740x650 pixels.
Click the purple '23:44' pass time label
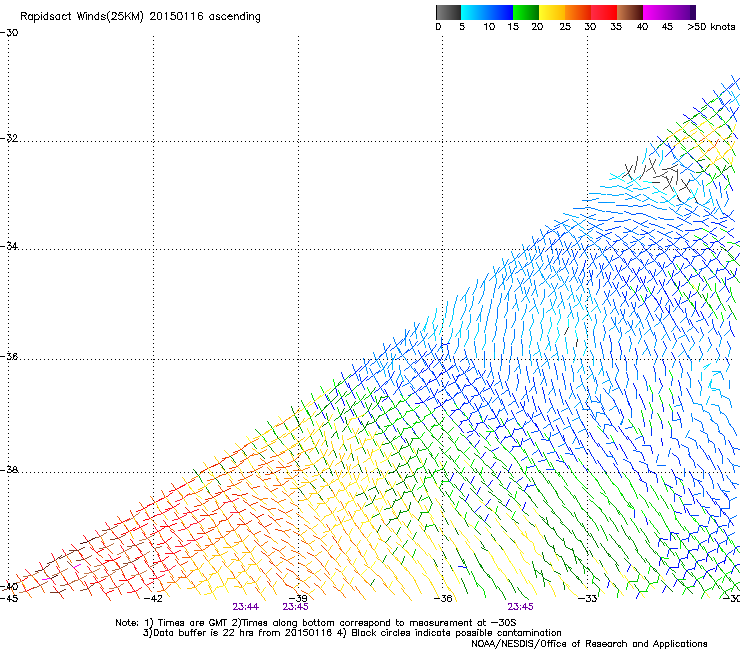click(x=245, y=607)
